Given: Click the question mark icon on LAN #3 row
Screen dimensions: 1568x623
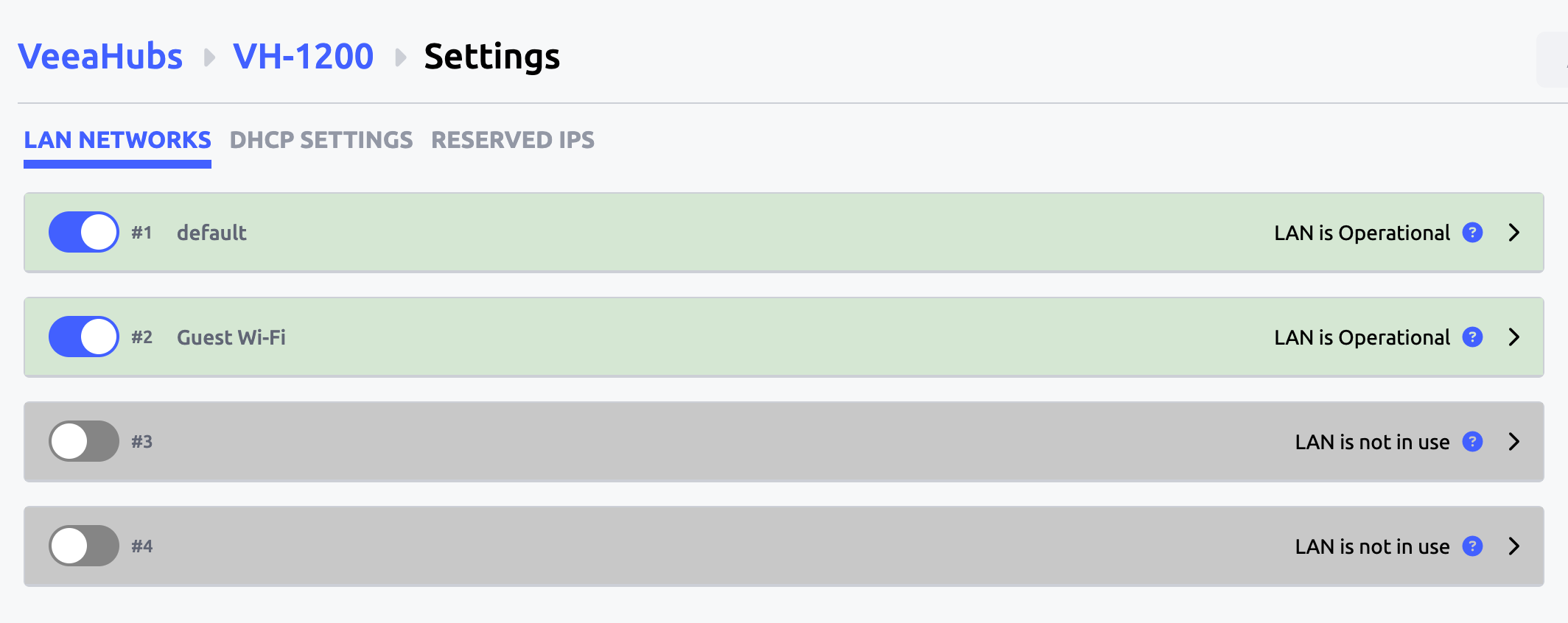Looking at the screenshot, I should click(x=1472, y=441).
